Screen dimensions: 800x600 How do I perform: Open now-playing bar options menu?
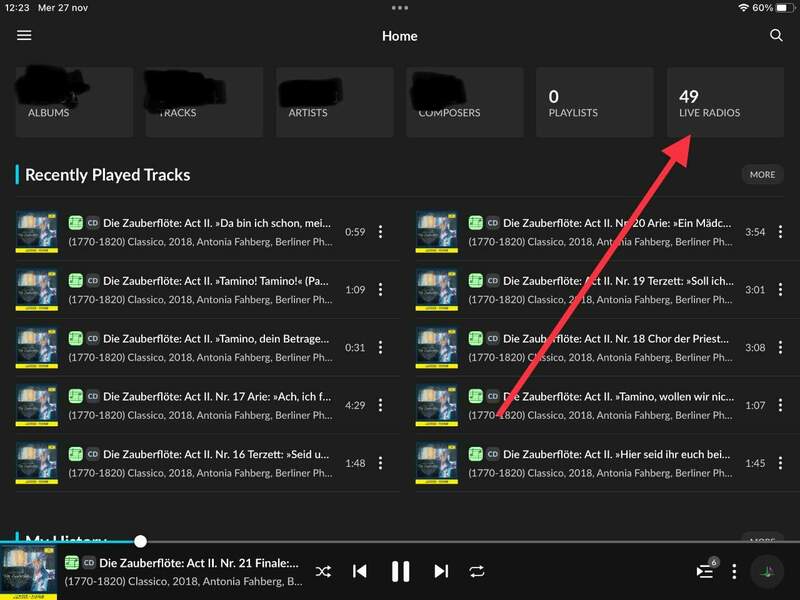pyautogui.click(x=734, y=571)
